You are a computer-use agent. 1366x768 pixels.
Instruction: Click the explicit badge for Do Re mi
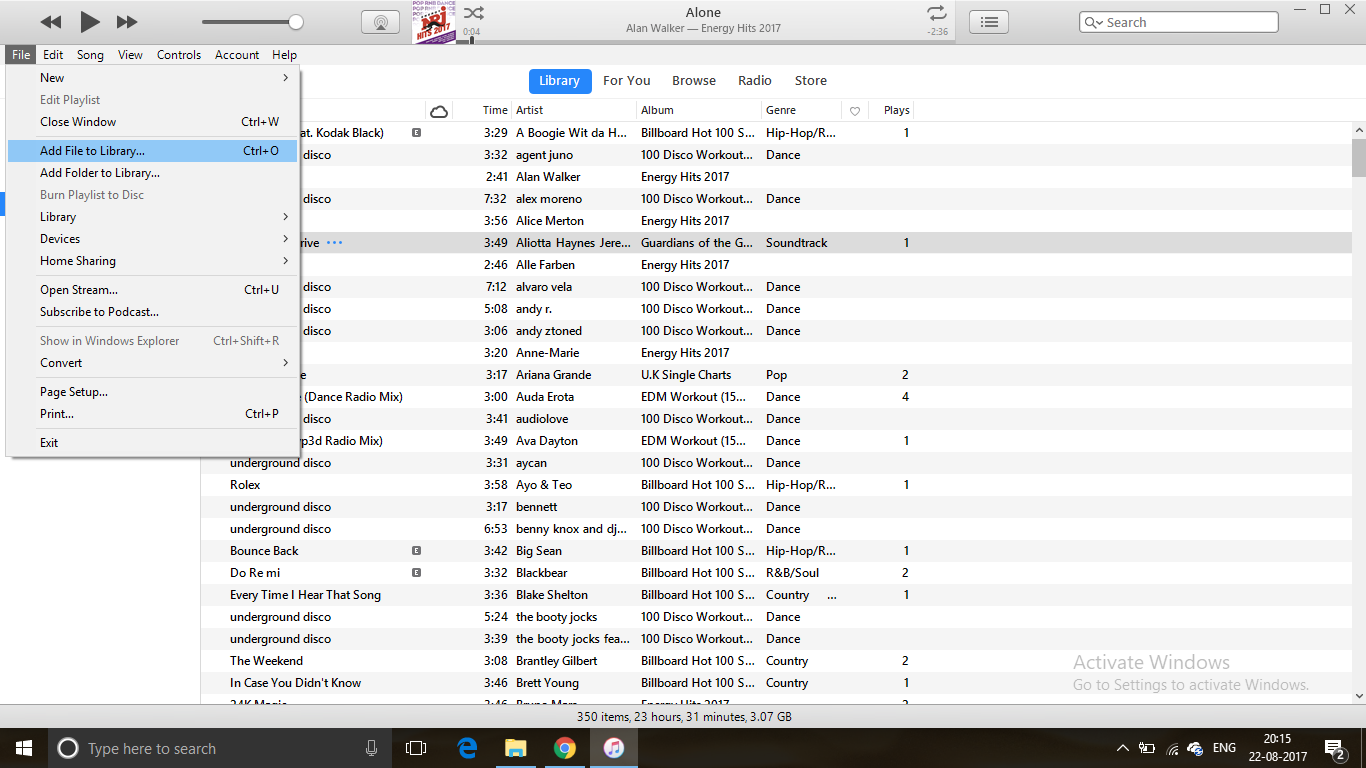tap(416, 573)
